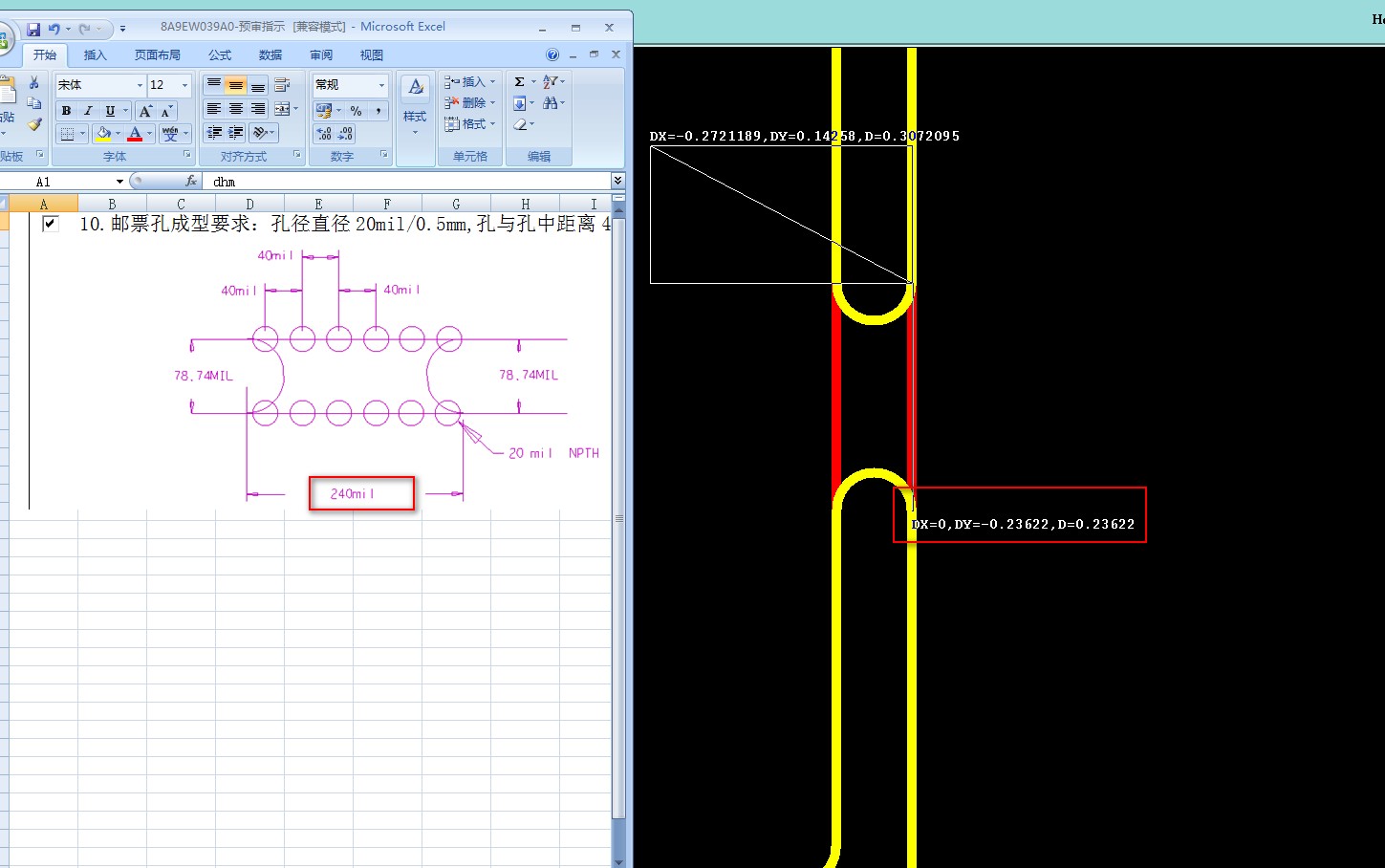Click the middle align icon
This screenshot has height=868, width=1385.
point(236,85)
